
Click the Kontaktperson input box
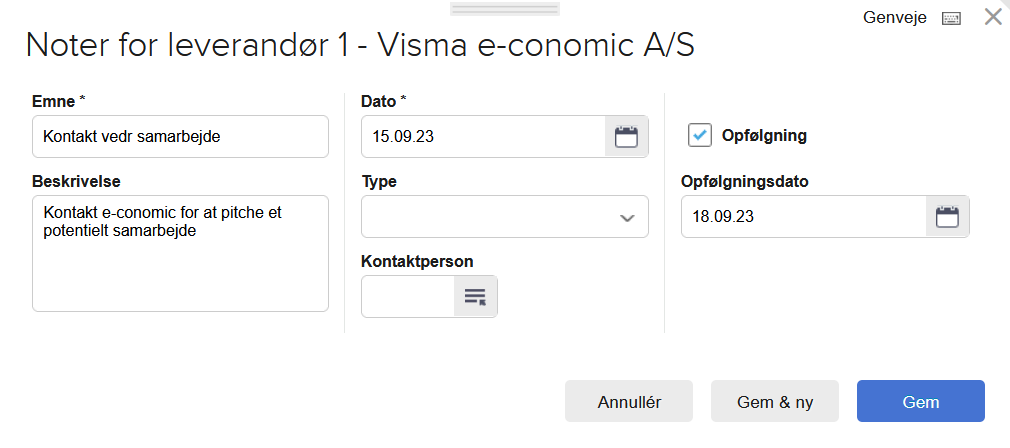pyautogui.click(x=408, y=296)
